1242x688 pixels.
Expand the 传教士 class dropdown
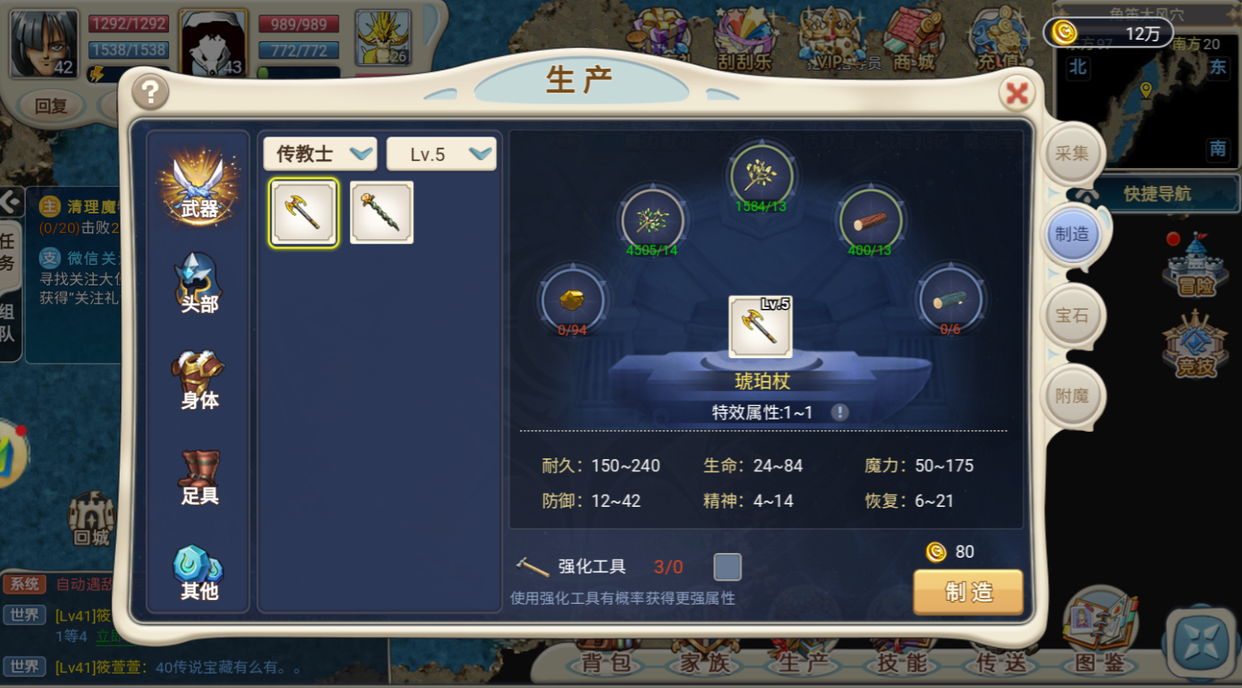[320, 154]
